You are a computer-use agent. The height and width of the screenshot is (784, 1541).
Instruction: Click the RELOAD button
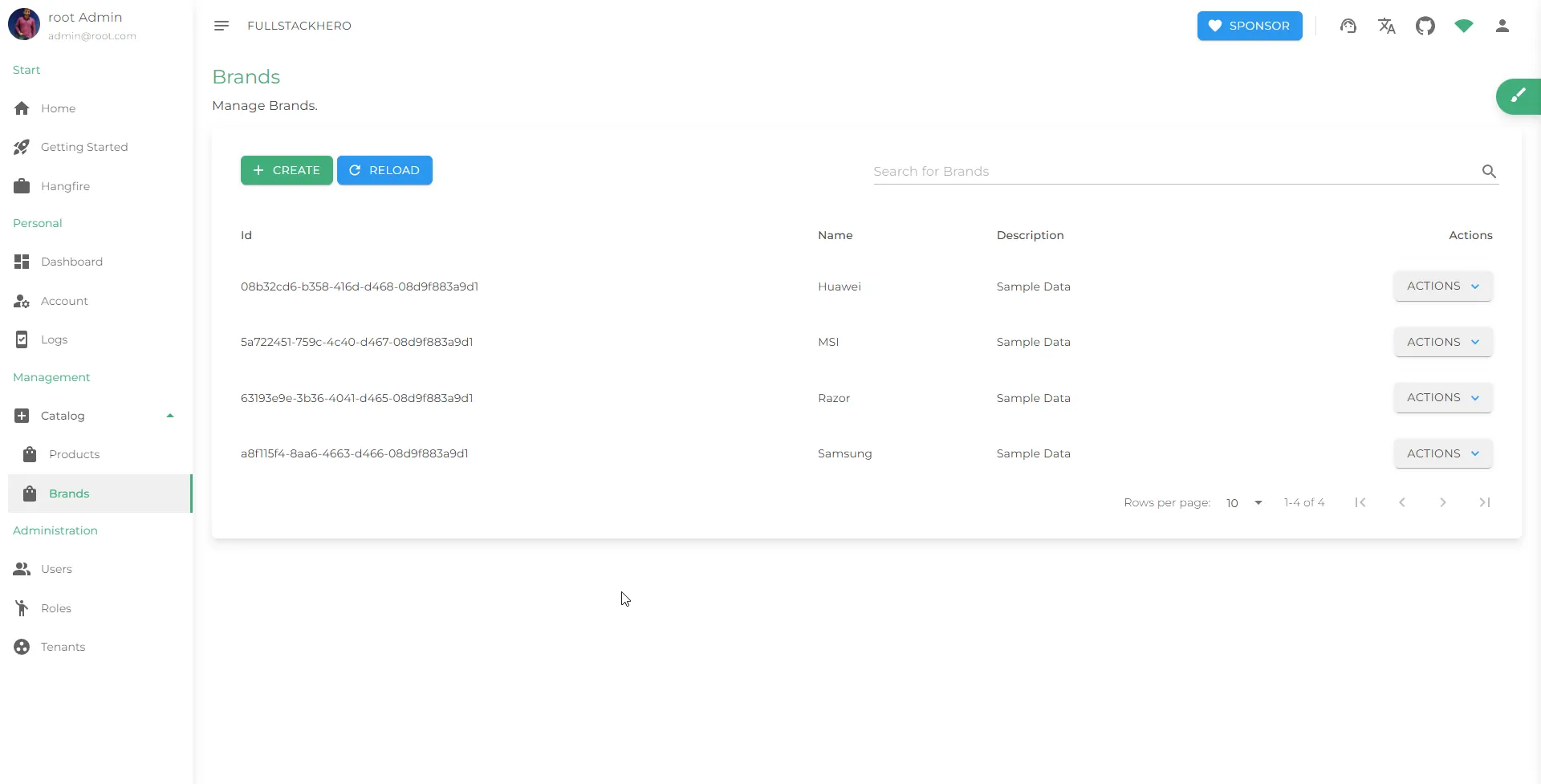384,169
